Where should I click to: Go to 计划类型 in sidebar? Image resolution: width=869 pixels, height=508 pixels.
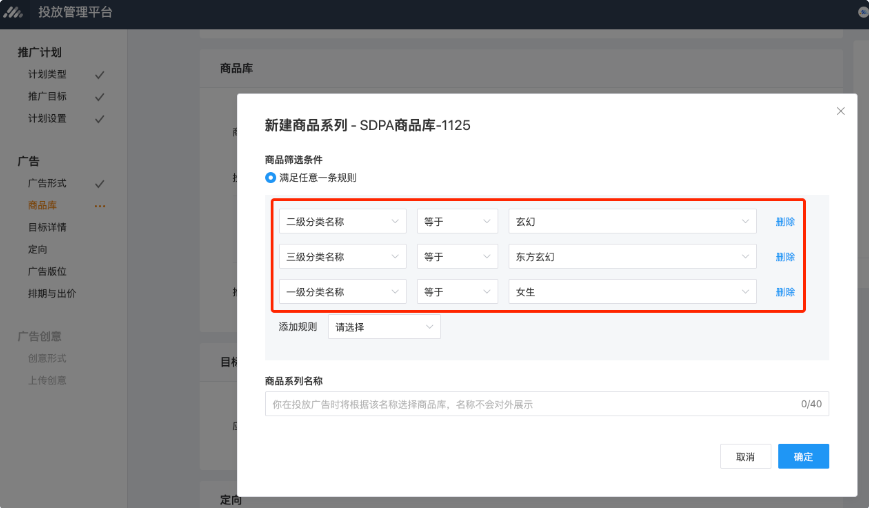tap(47, 74)
